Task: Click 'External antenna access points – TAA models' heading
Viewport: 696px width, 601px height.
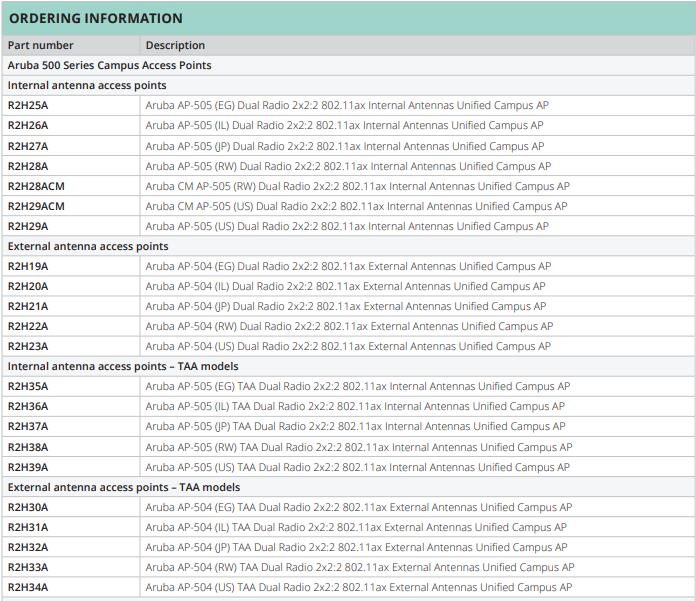Action: pos(124,487)
